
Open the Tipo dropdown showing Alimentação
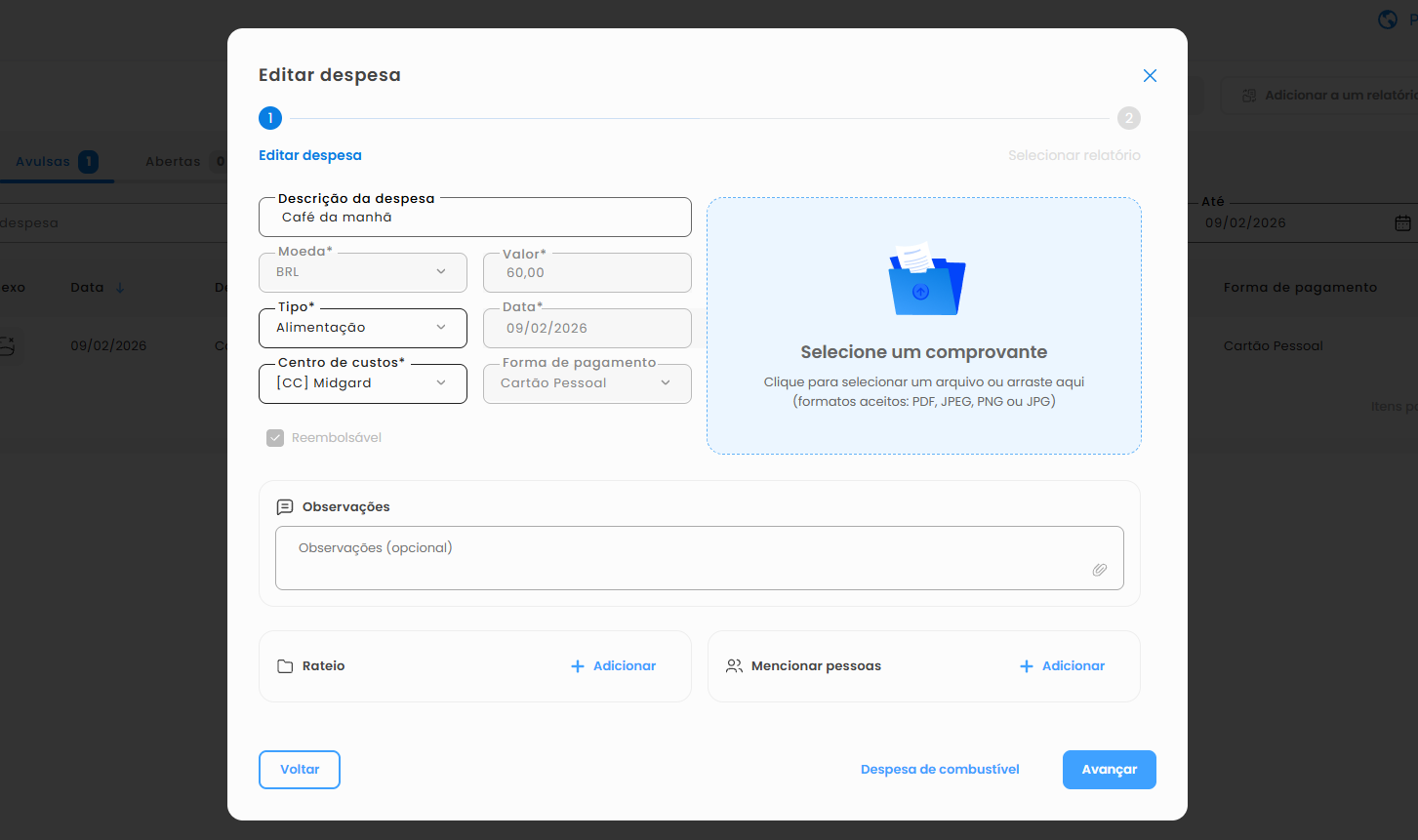(362, 328)
